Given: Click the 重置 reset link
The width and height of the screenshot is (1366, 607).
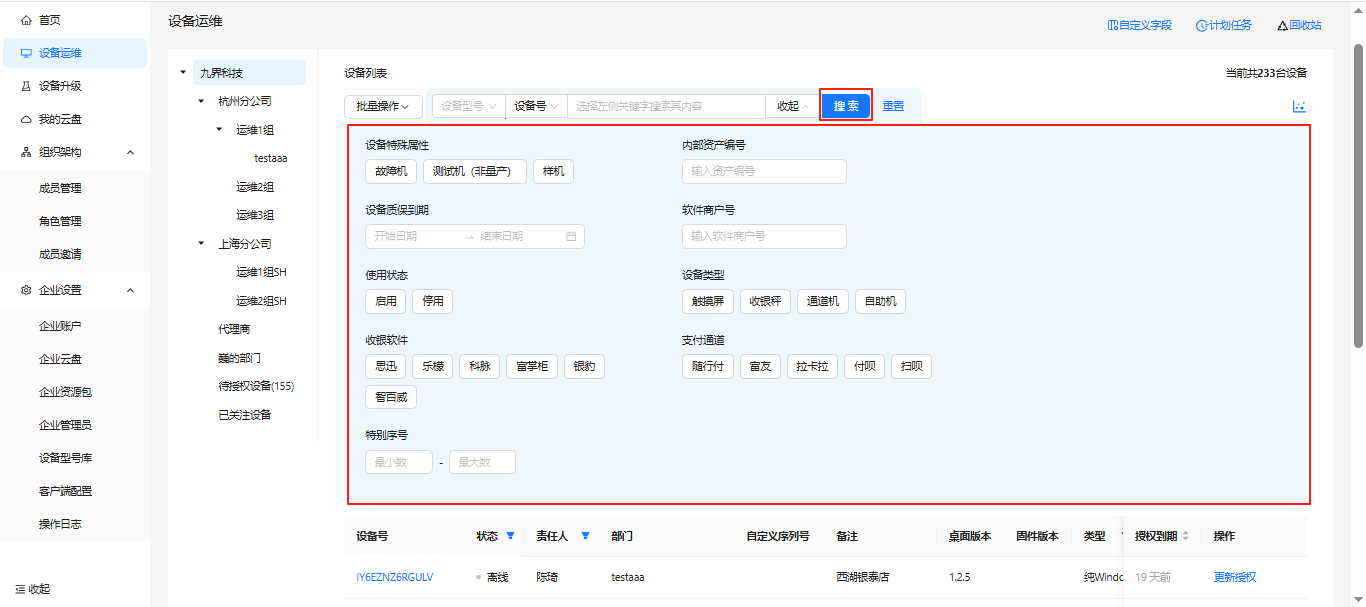Looking at the screenshot, I should [893, 106].
